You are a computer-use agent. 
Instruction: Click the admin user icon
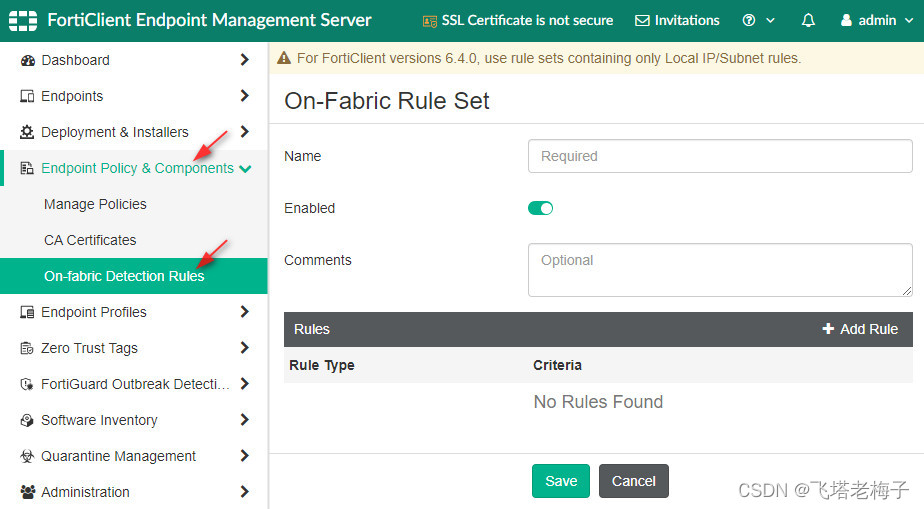846,21
